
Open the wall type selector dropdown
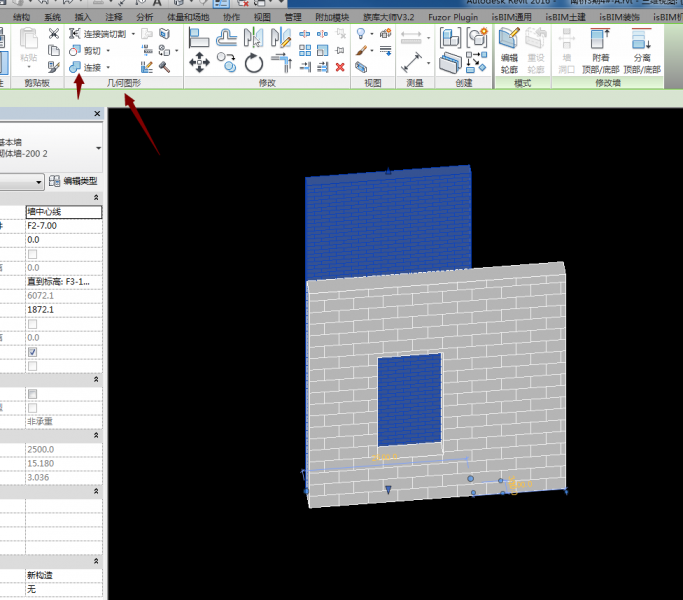98,147
